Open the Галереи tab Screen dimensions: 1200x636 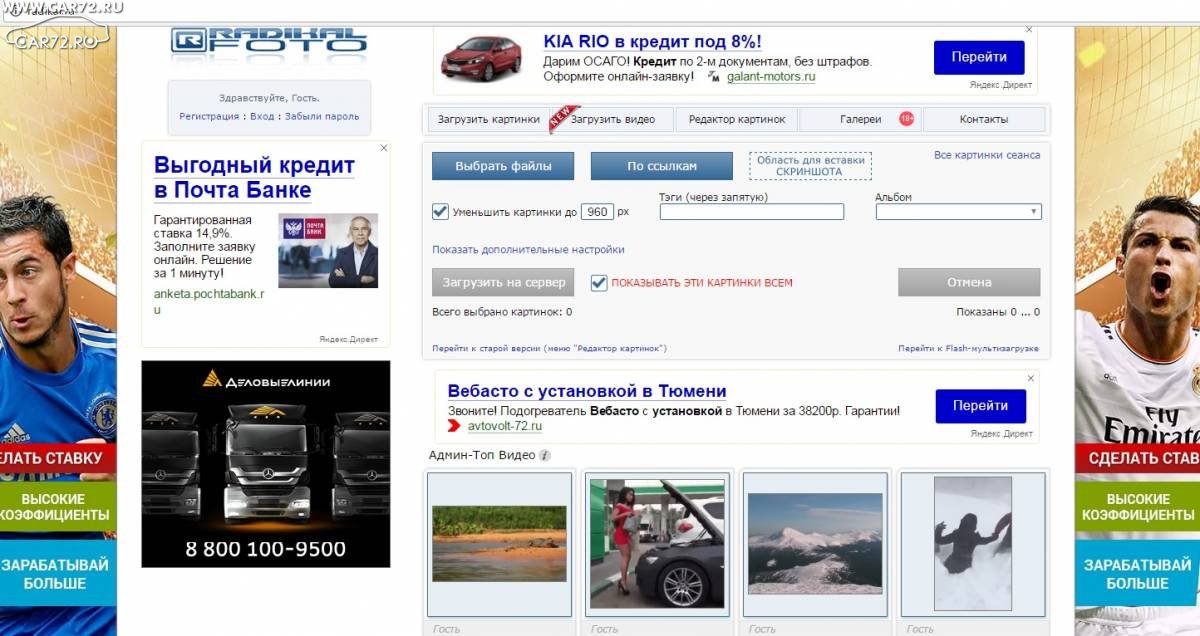[x=861, y=119]
